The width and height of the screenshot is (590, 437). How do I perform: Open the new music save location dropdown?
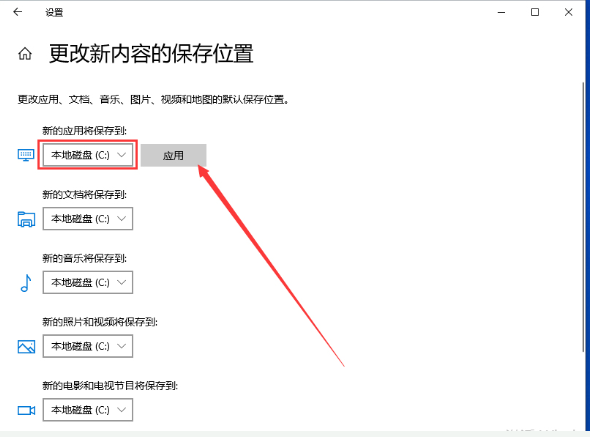click(x=88, y=282)
